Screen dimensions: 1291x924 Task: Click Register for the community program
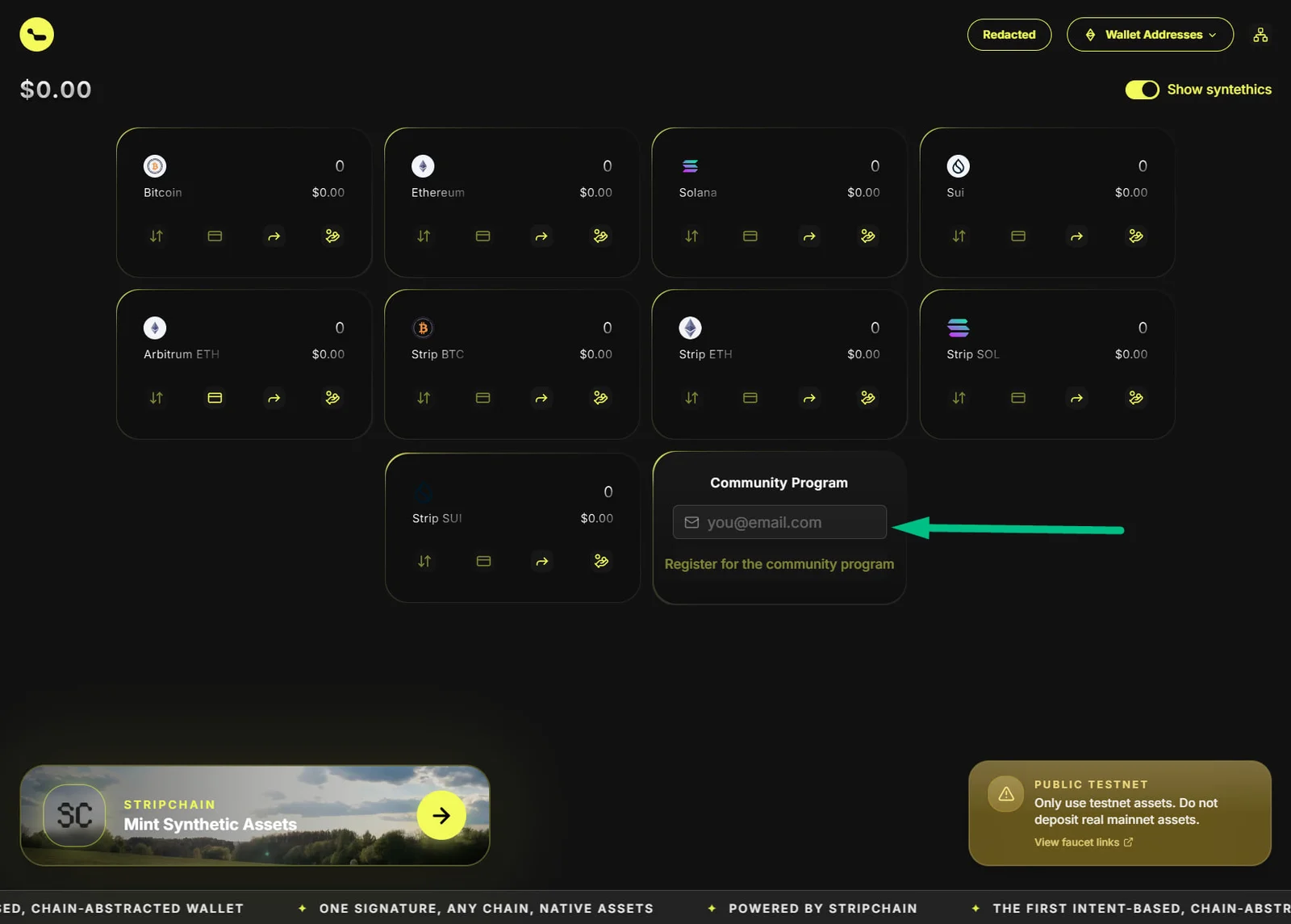tap(779, 564)
